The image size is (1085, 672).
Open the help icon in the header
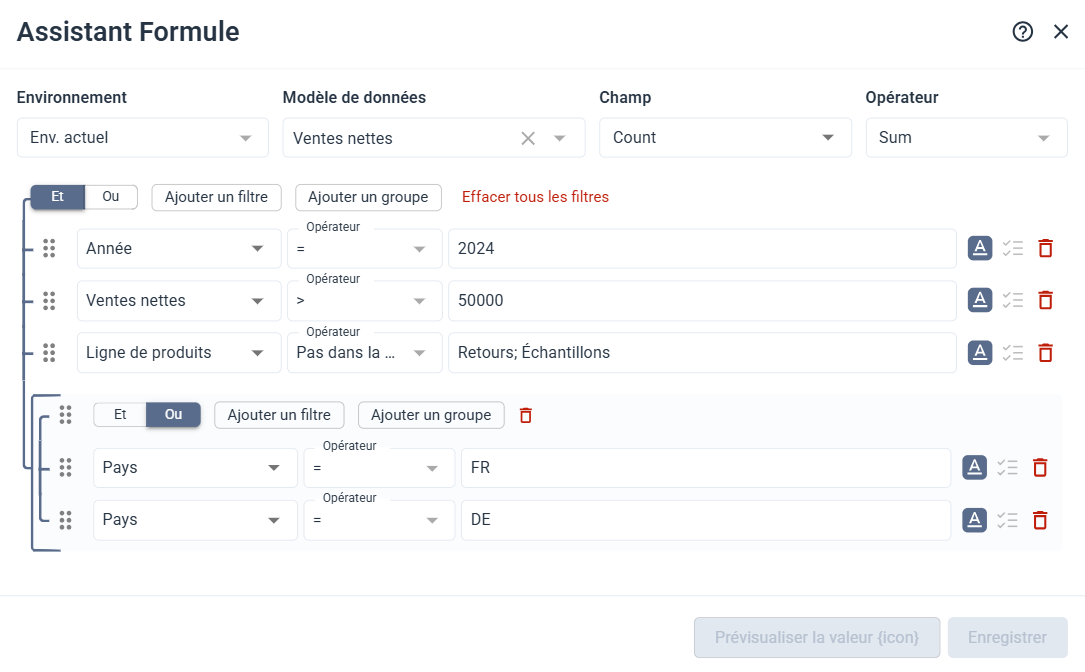[x=1022, y=32]
